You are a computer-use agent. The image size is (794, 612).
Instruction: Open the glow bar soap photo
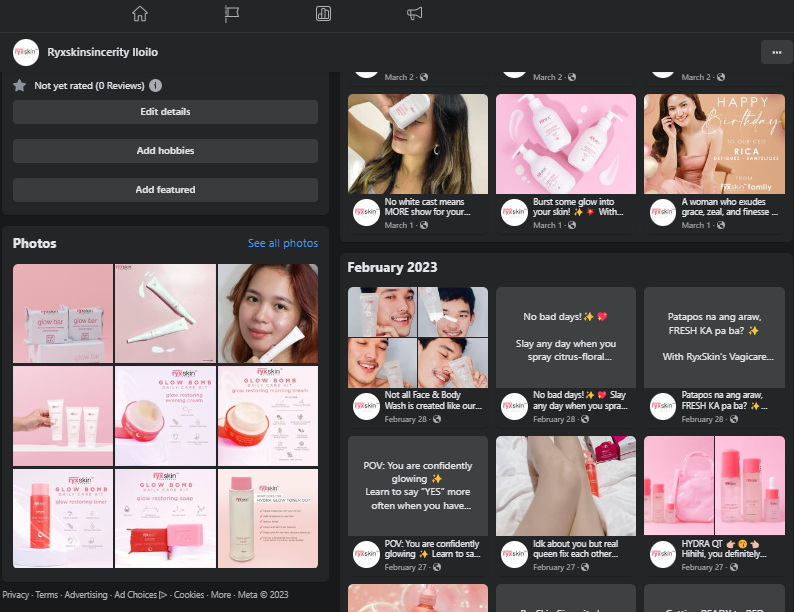coord(63,313)
